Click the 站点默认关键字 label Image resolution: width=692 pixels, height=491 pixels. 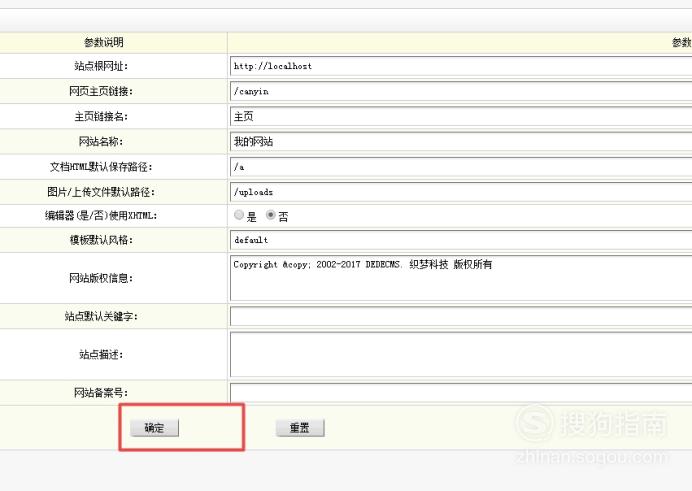[101, 316]
